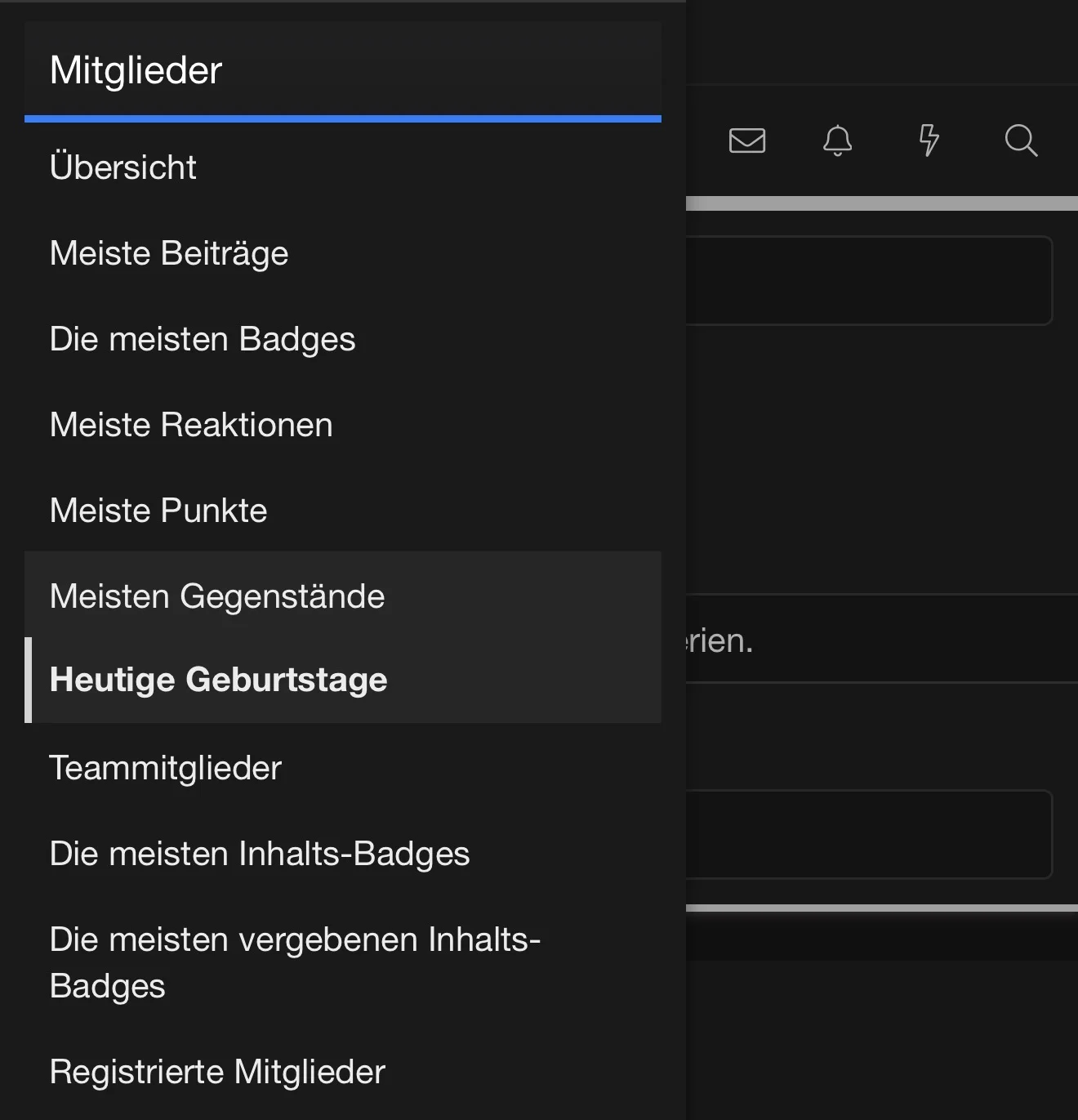This screenshot has height=1120, width=1078.
Task: Open Die meisten vergebenen Inhalts-Badges
Action: [x=343, y=962]
